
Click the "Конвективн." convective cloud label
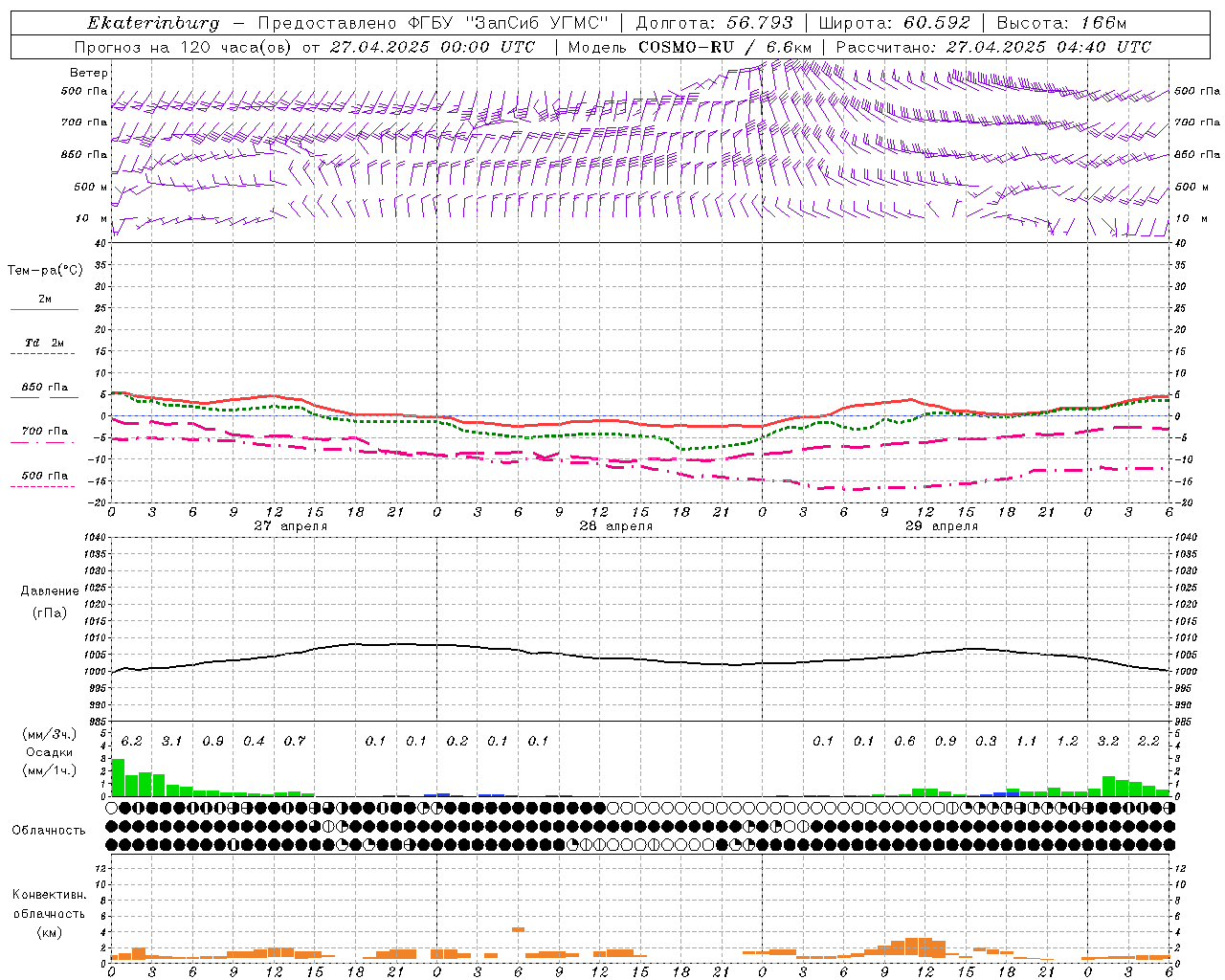[49, 895]
